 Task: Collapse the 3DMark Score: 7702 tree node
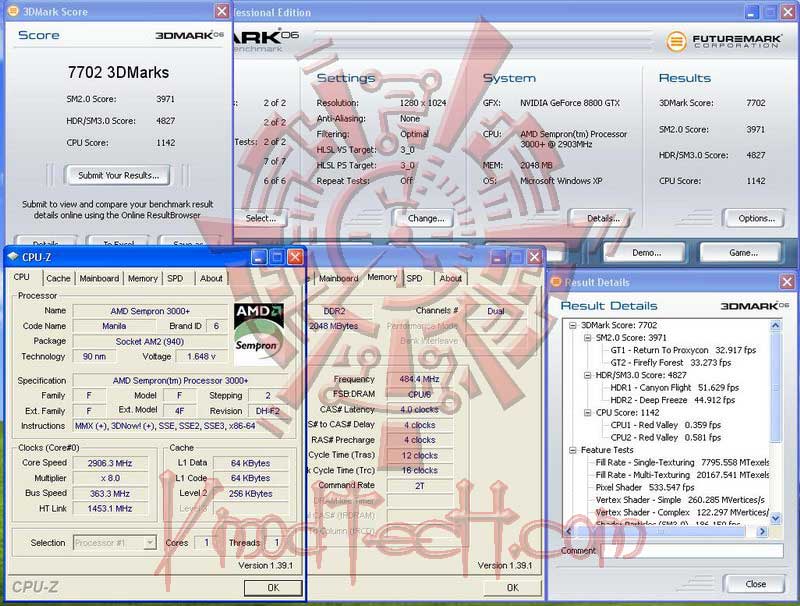pos(572,325)
